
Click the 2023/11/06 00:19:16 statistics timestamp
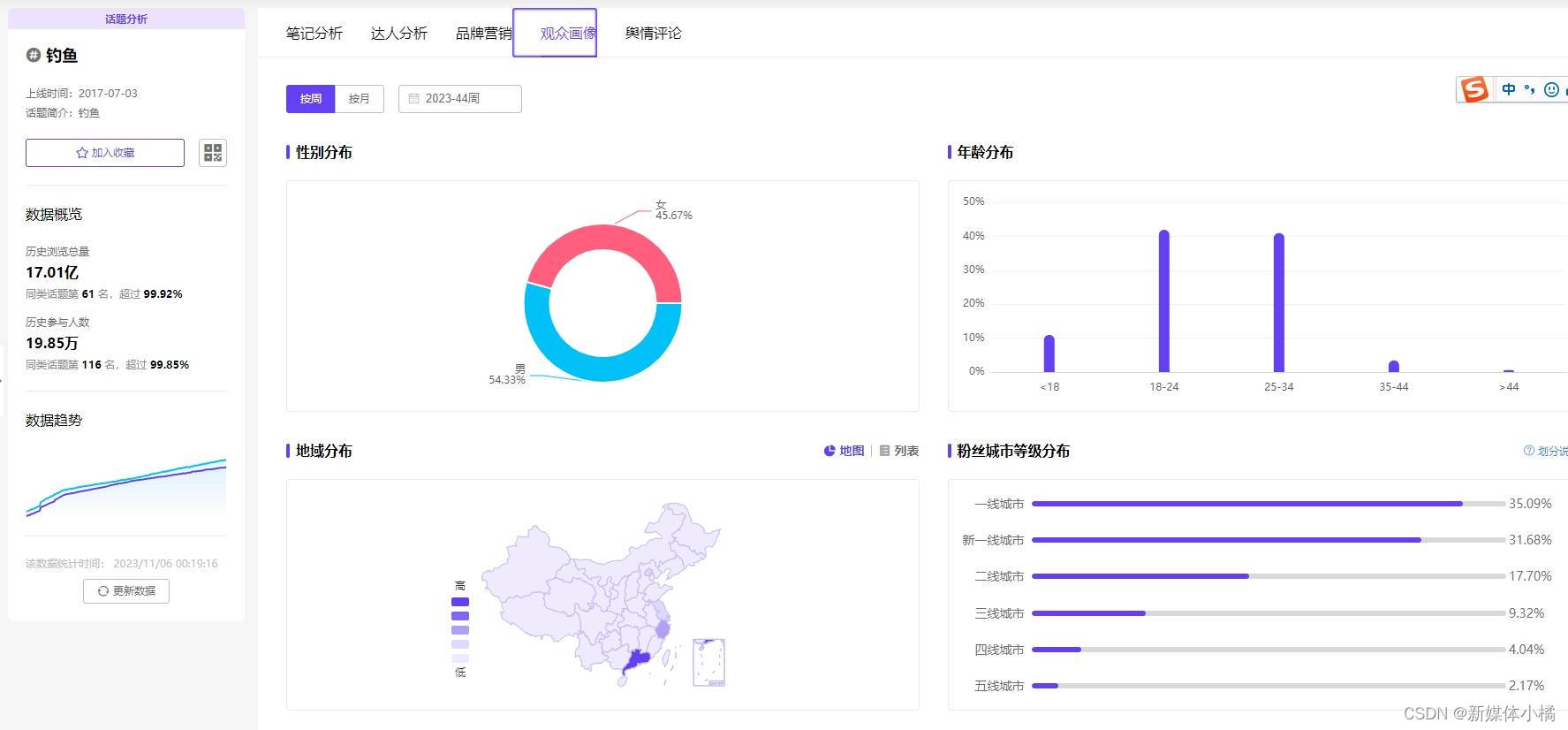[x=165, y=564]
